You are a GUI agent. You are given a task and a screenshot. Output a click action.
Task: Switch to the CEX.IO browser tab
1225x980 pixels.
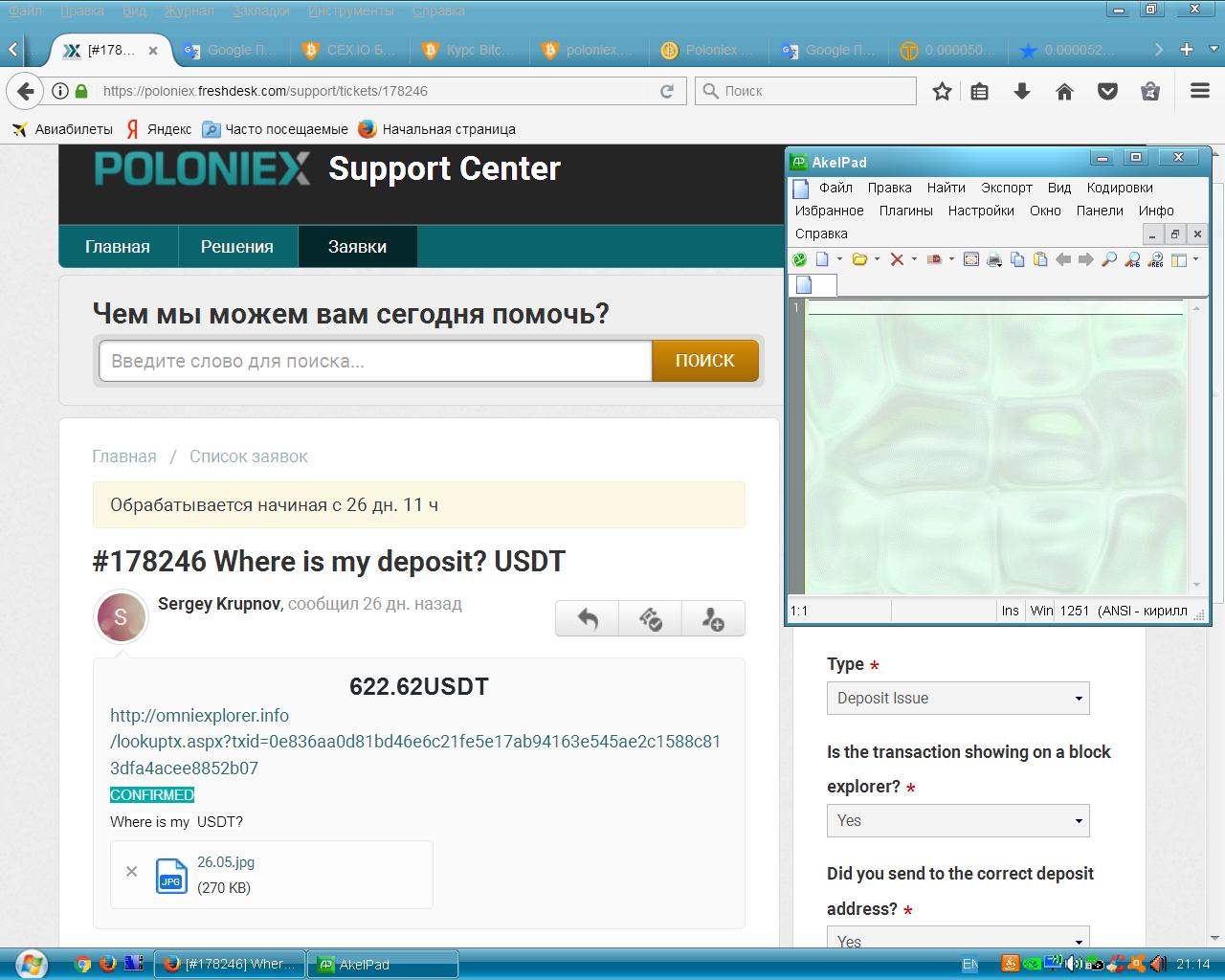pos(349,50)
